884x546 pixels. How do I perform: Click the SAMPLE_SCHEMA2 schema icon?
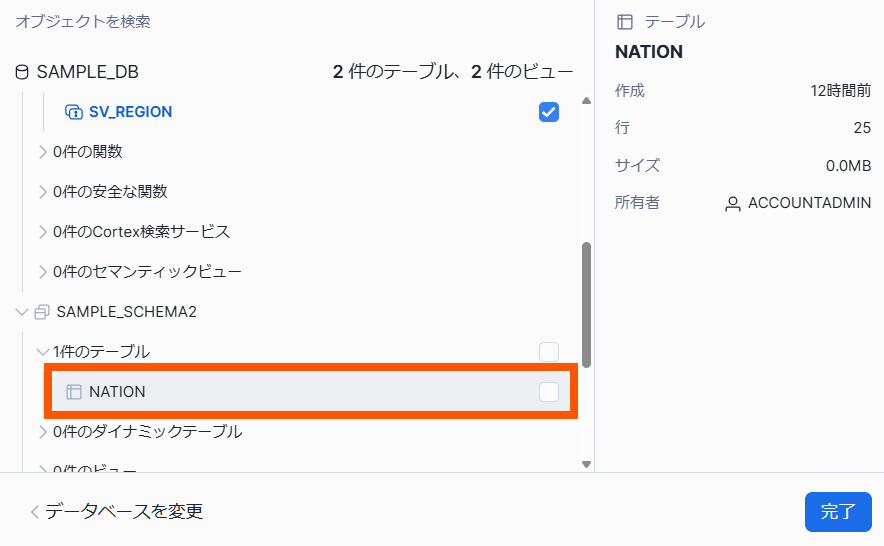pyautogui.click(x=42, y=312)
